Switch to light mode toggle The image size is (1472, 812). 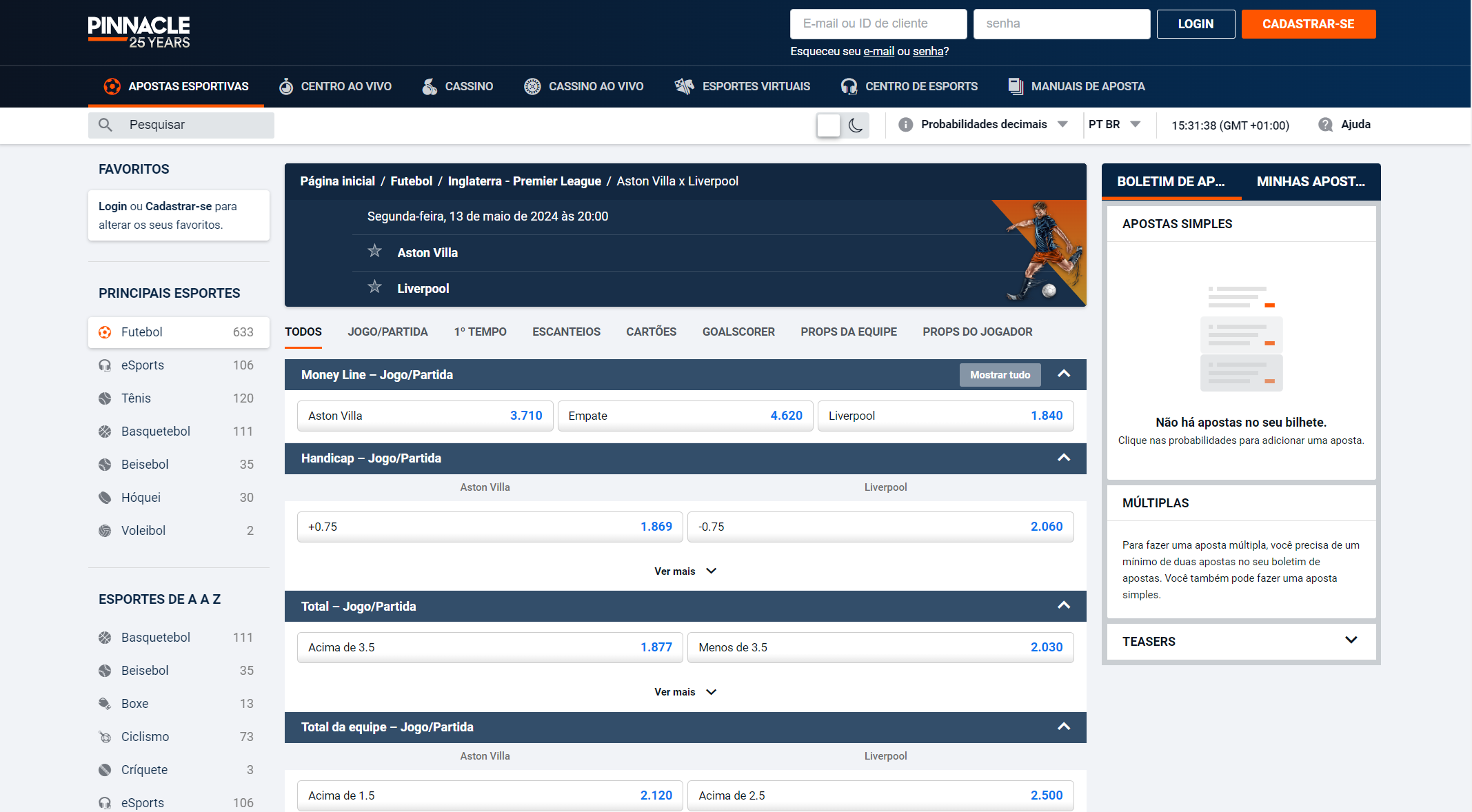tap(829, 125)
